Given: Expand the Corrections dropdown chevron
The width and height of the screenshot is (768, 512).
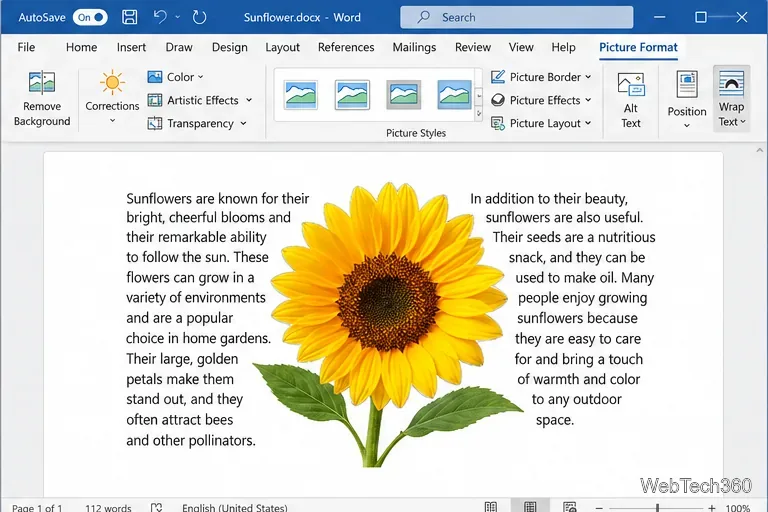Looking at the screenshot, I should [112, 121].
